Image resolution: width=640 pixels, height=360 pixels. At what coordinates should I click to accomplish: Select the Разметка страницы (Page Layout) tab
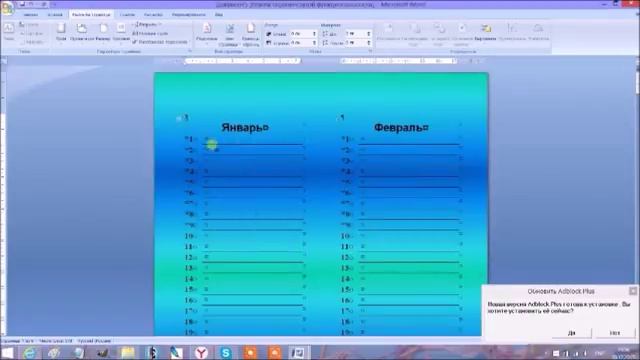(x=91, y=15)
